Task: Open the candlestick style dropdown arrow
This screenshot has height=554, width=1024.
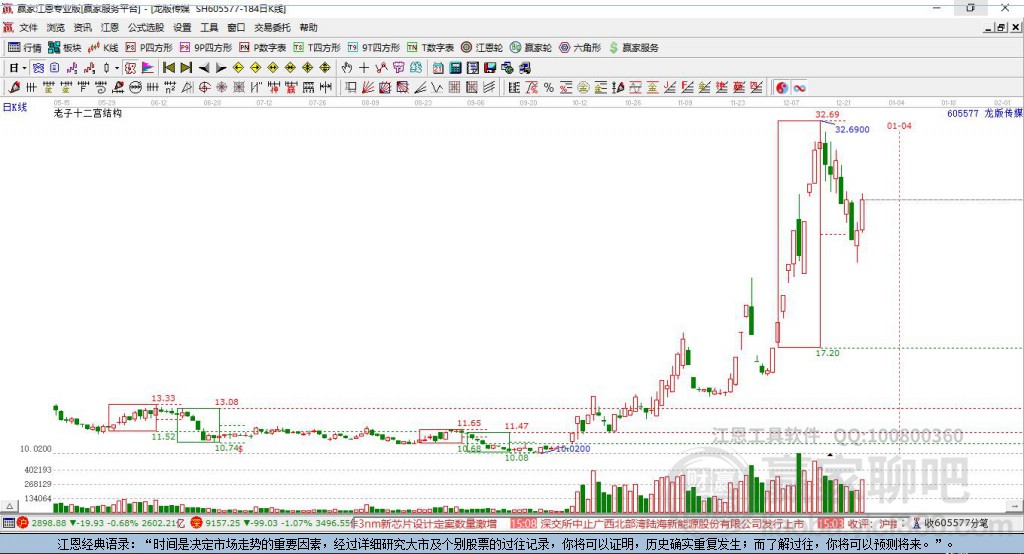Action: click(x=117, y=67)
